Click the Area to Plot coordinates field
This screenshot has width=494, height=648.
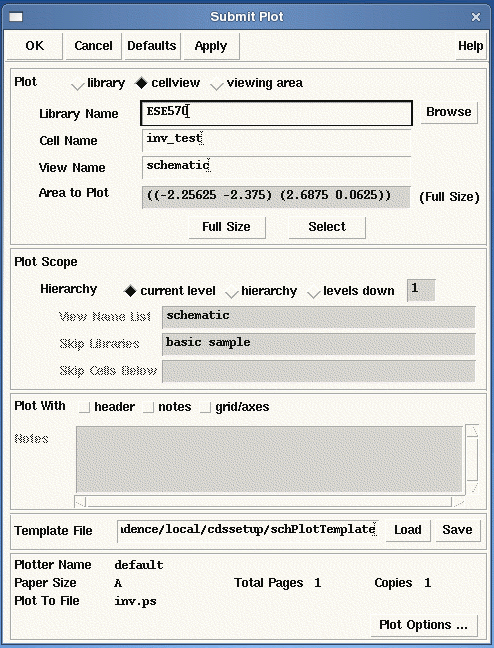coord(276,197)
